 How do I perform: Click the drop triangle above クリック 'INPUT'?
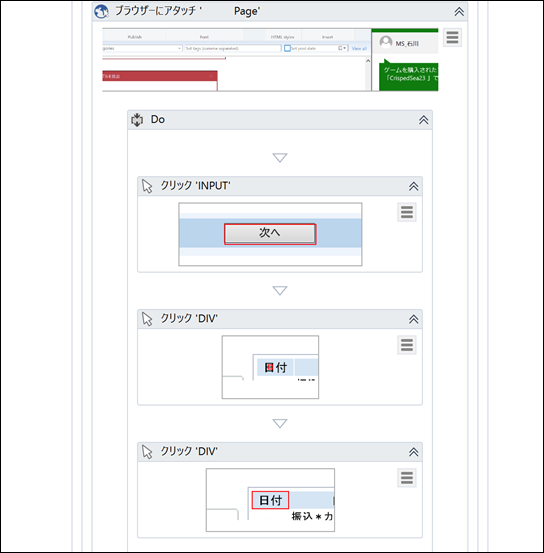(280, 157)
